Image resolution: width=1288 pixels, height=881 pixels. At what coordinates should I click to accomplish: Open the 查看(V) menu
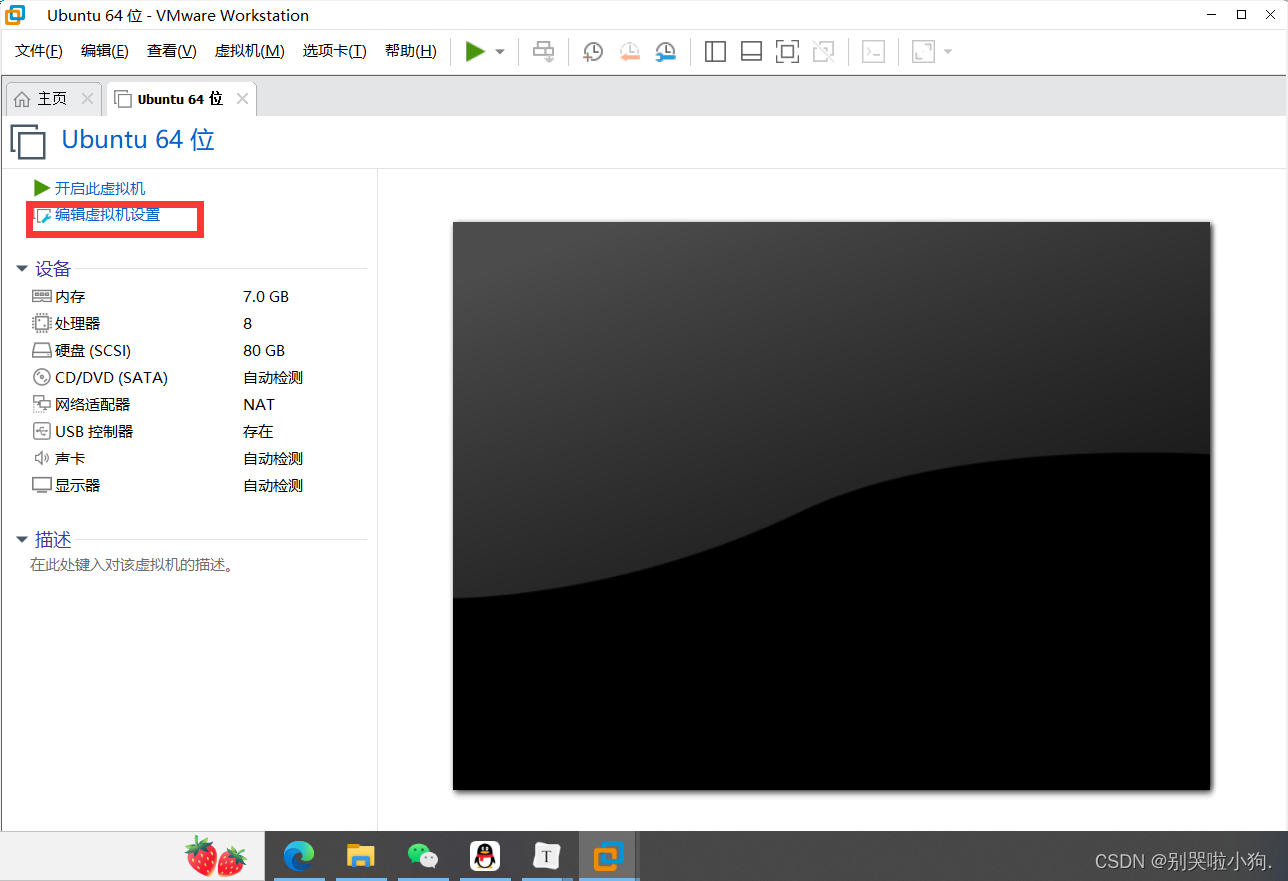tap(172, 51)
